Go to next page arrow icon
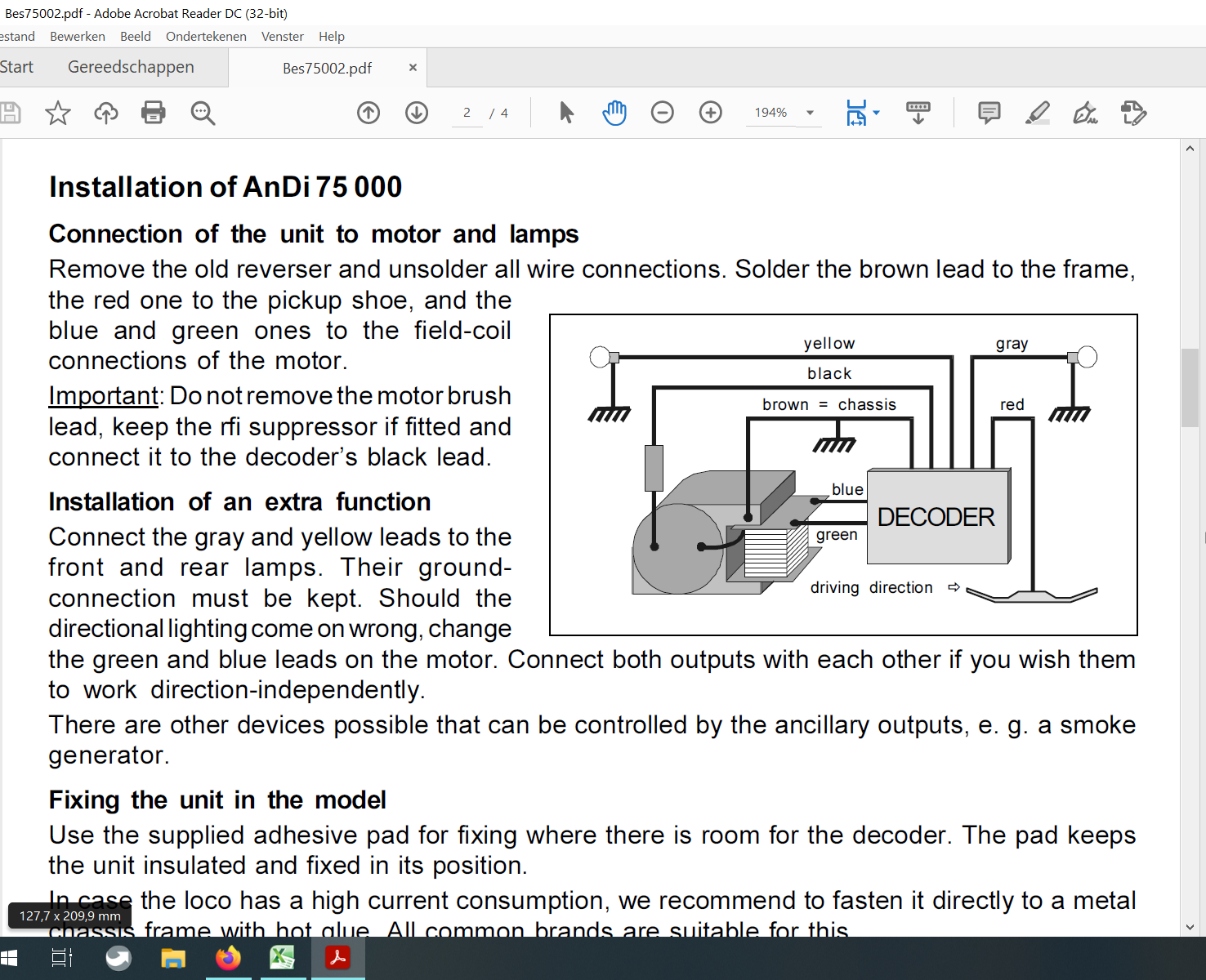Viewport: 1206px width, 980px height. [417, 113]
